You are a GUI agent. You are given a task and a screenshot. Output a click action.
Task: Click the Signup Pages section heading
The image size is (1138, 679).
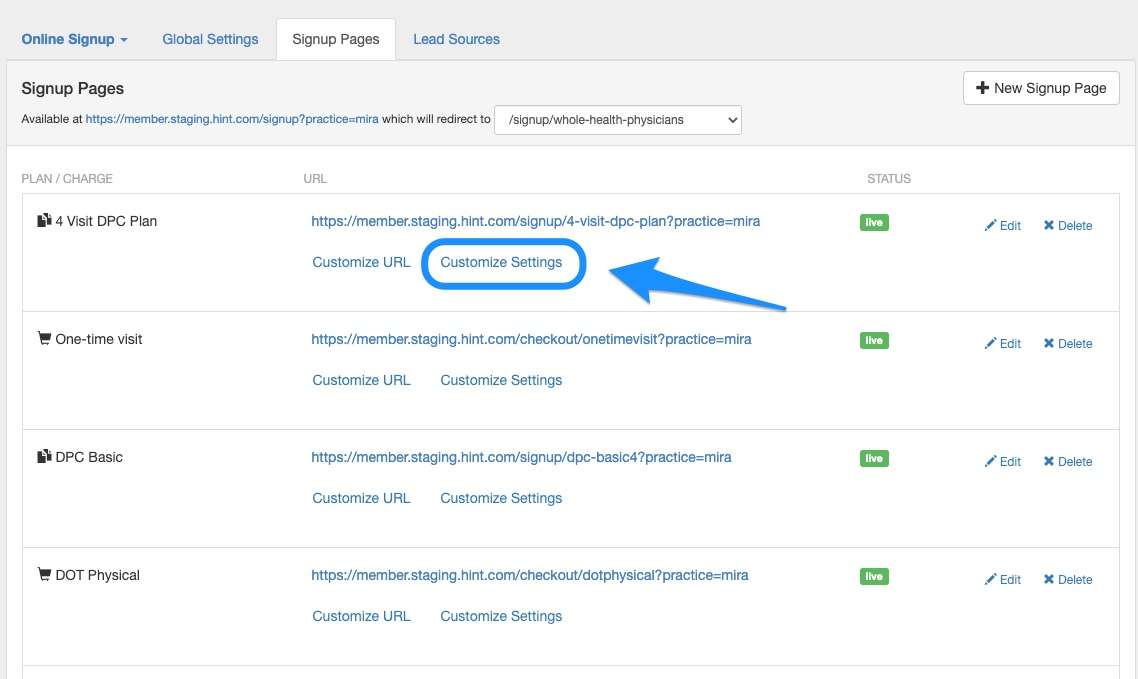pos(73,89)
